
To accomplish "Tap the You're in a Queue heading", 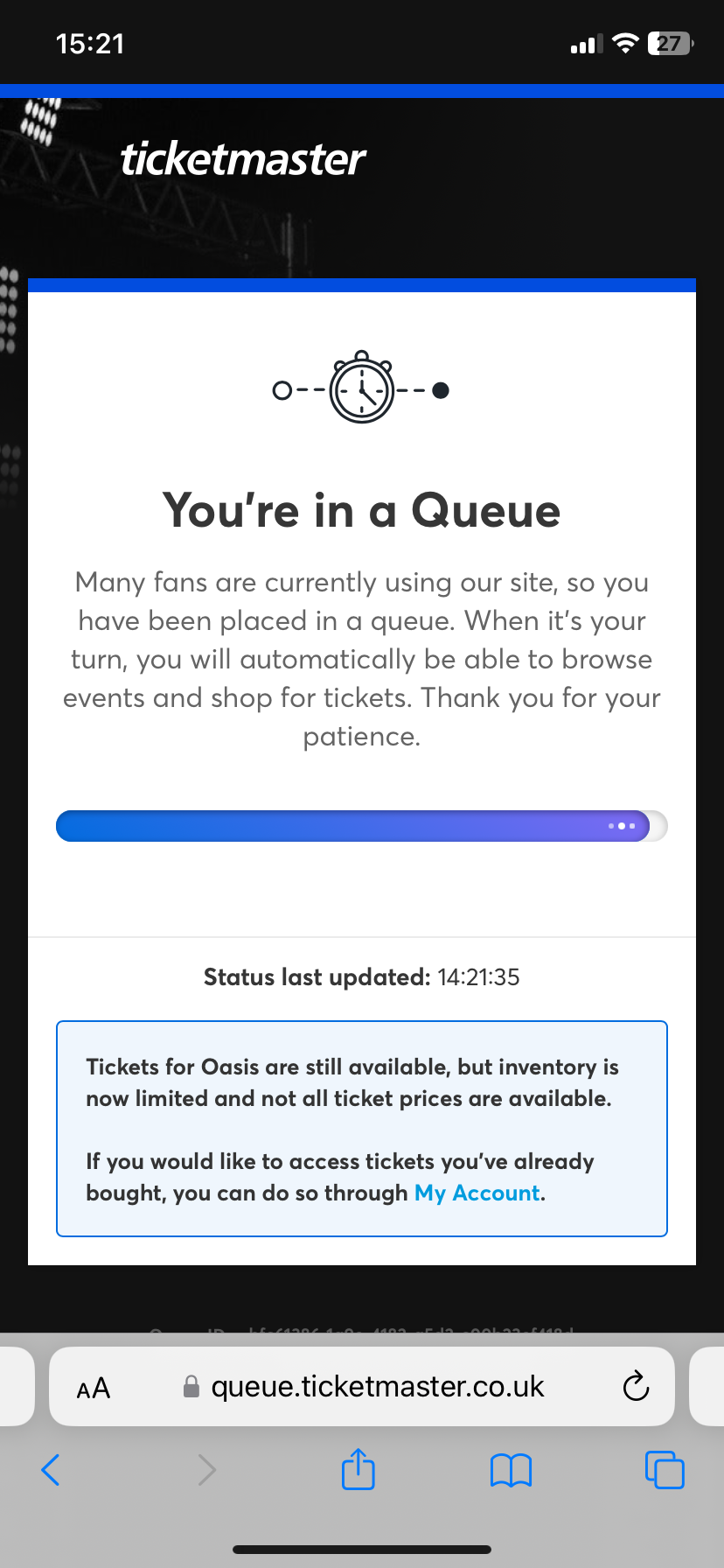I will click(x=362, y=510).
